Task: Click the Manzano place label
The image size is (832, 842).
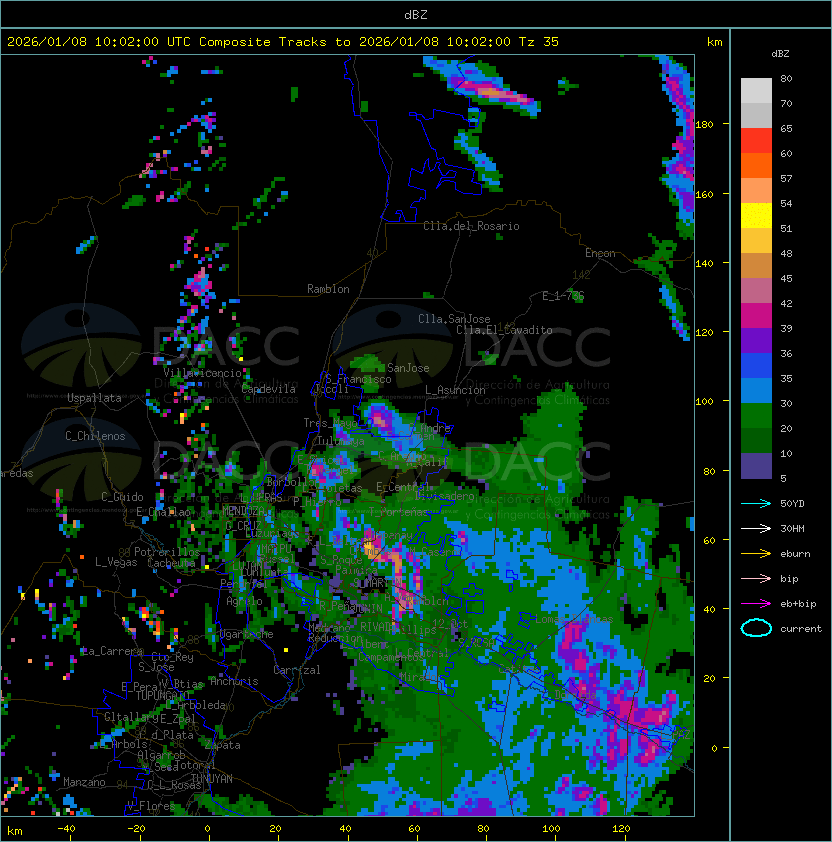Action: coord(84,782)
